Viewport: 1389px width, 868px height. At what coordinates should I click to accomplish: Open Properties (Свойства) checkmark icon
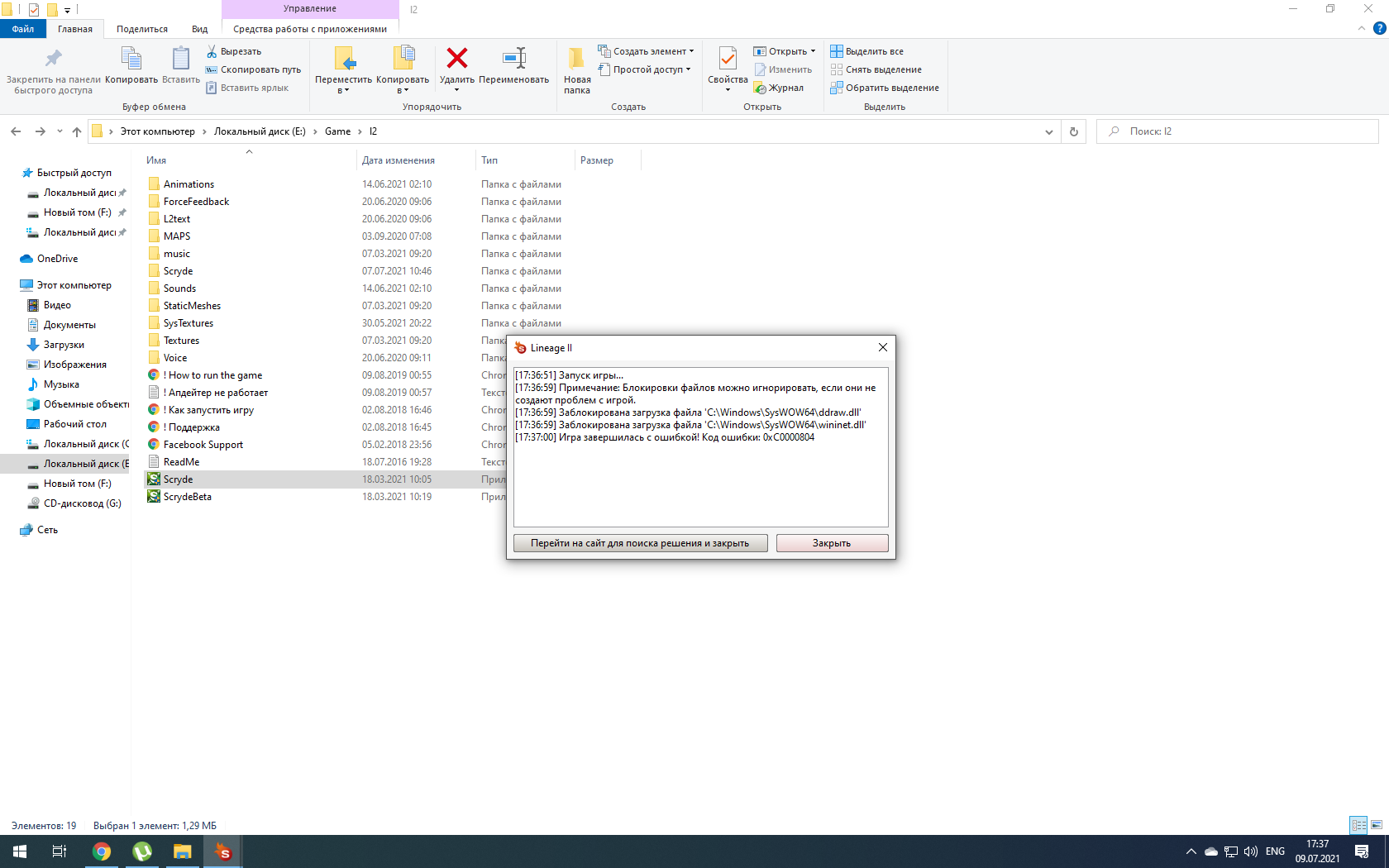(728, 59)
